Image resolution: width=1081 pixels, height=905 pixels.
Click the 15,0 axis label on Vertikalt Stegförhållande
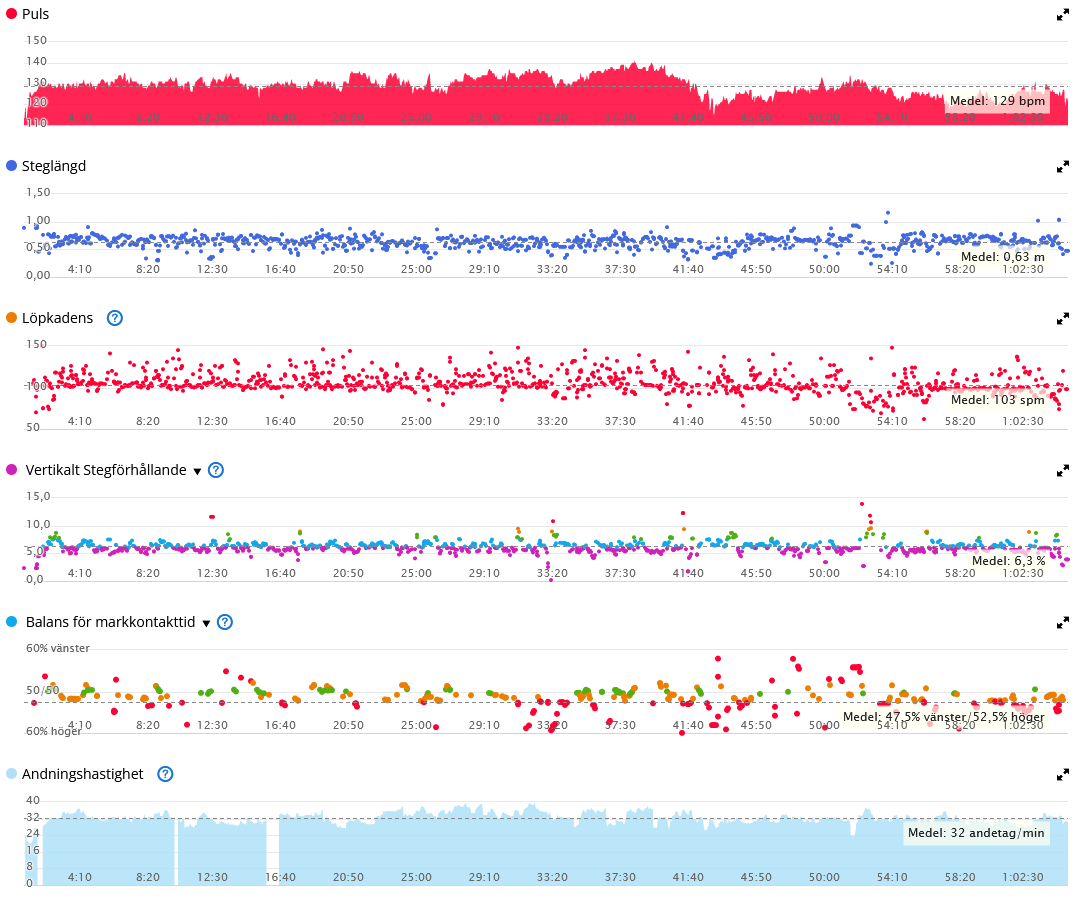(39, 496)
